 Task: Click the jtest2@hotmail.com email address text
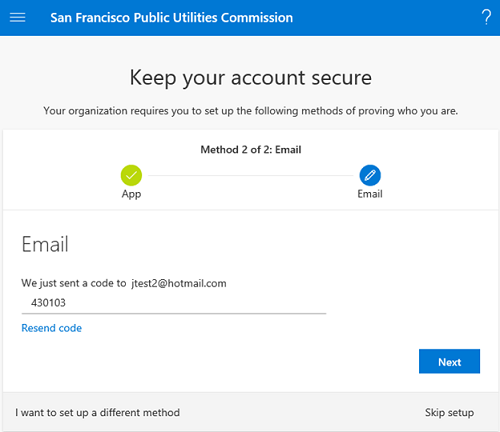point(179,283)
